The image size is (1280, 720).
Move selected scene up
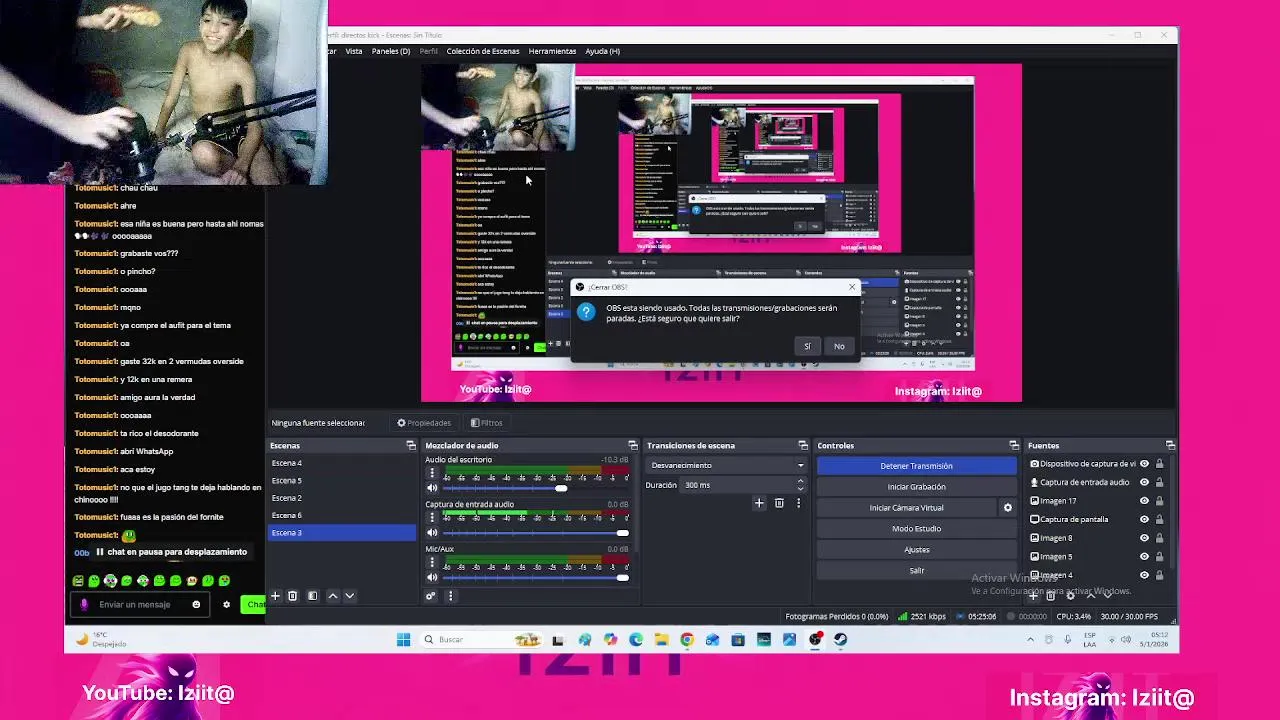click(x=333, y=596)
